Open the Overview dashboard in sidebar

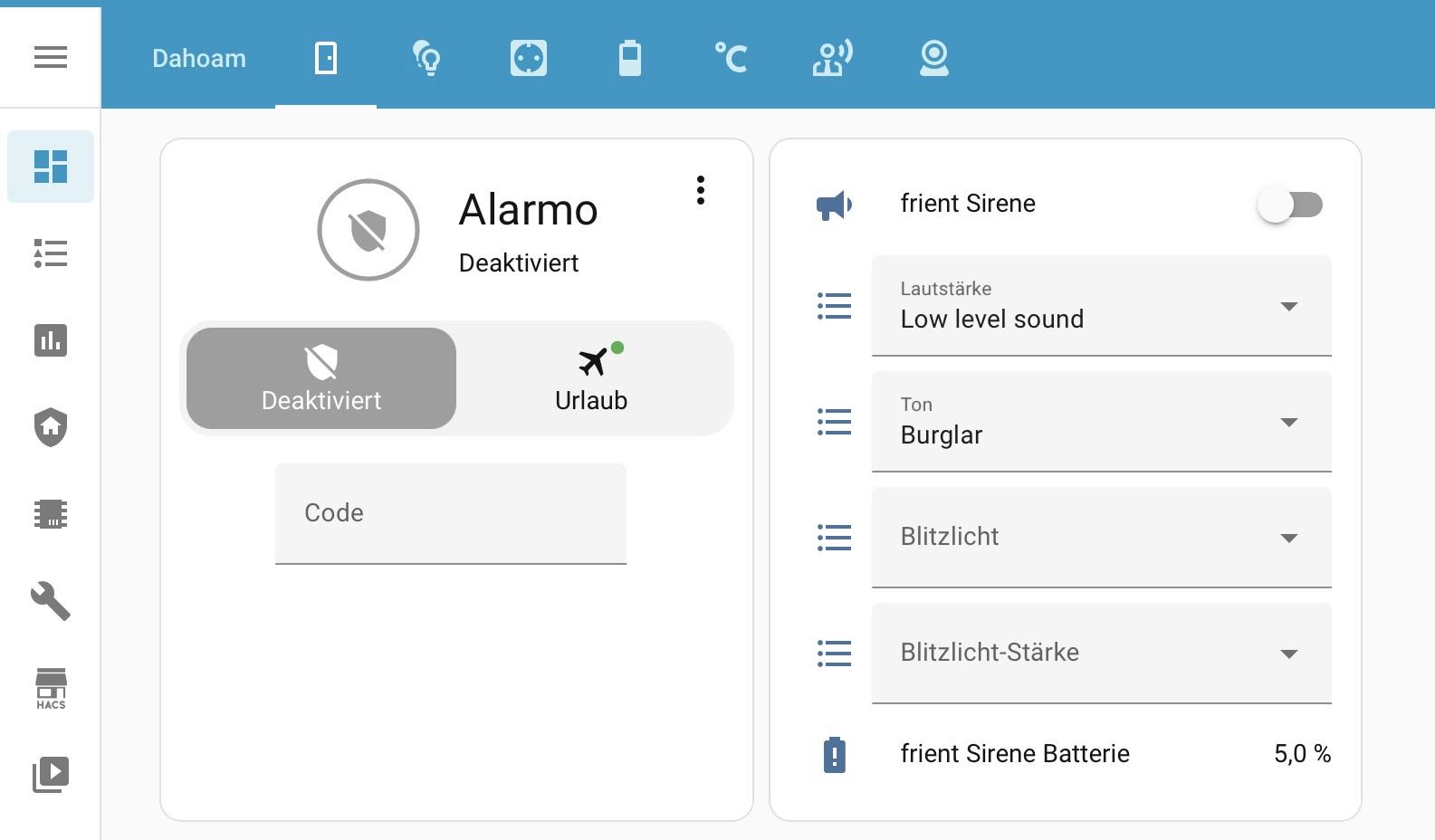click(x=51, y=167)
